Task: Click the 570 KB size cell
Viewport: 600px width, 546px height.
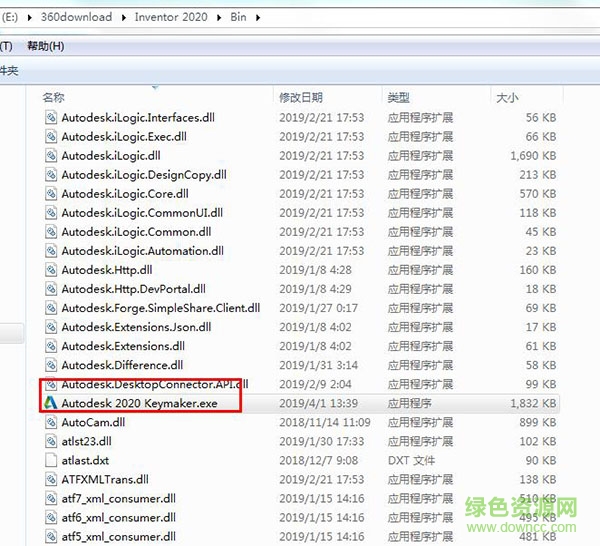Action: point(538,194)
